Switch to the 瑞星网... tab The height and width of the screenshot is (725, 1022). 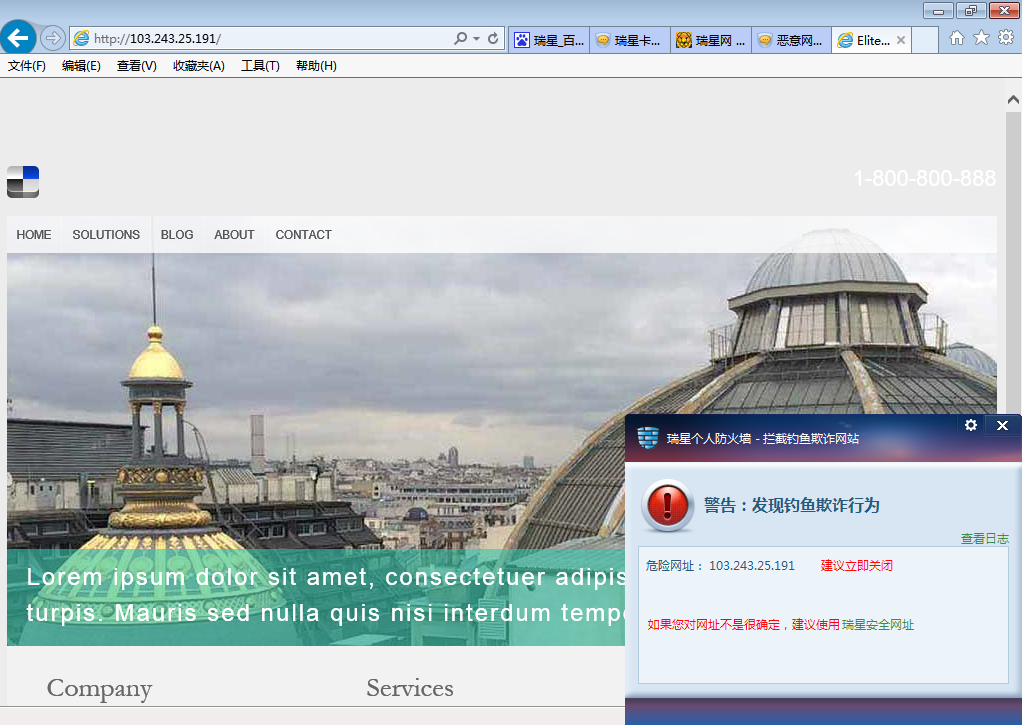710,40
